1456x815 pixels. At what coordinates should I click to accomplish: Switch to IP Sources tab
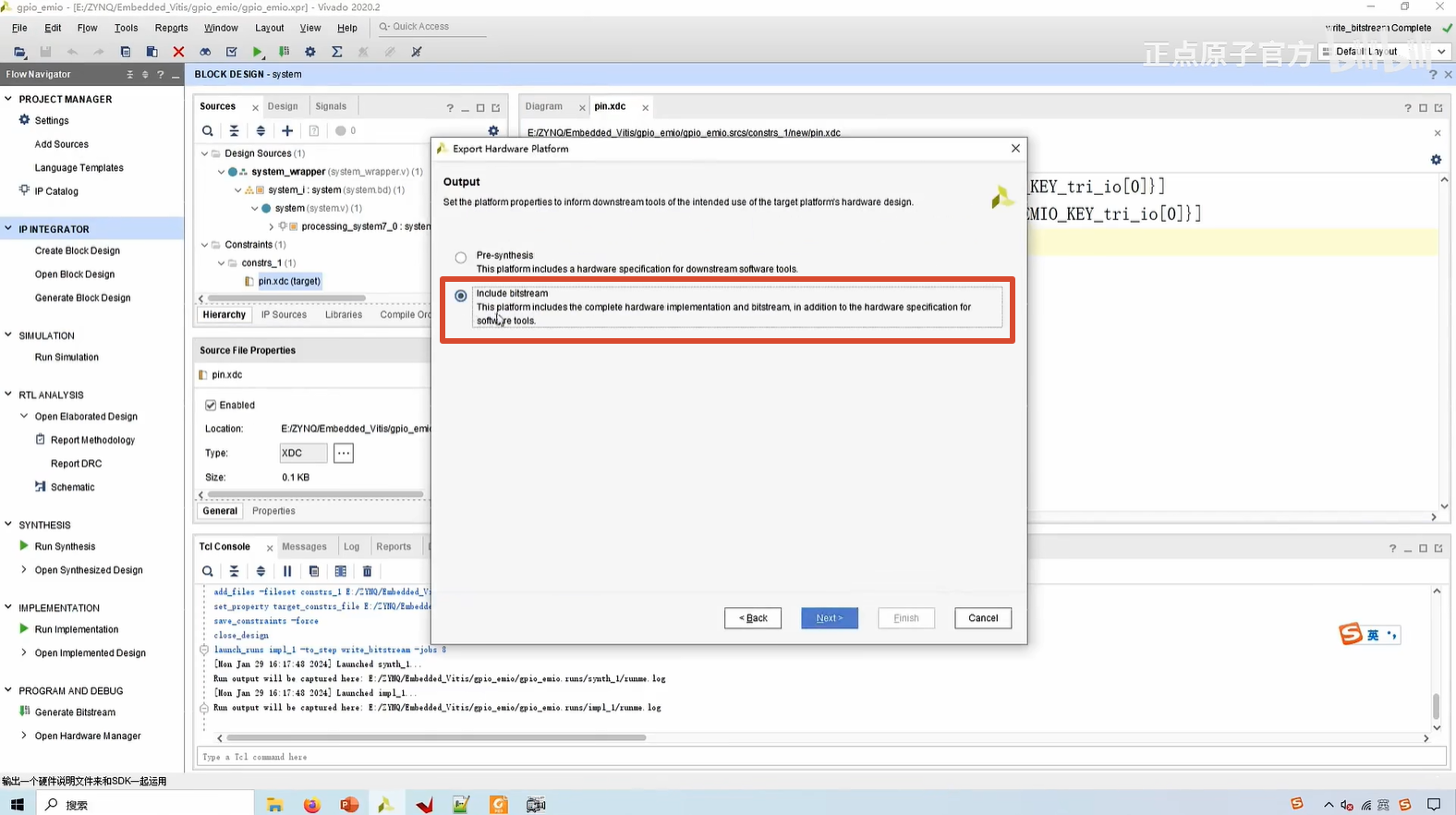pyautogui.click(x=284, y=314)
